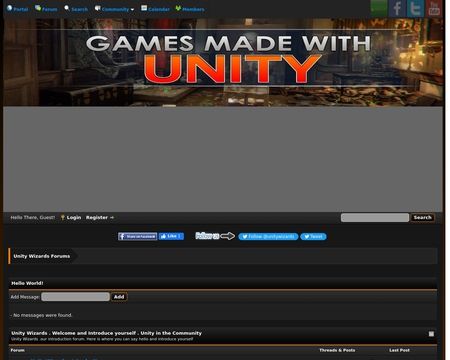
Task: Click the green button beside the Facebook icon
Action: click(379, 8)
